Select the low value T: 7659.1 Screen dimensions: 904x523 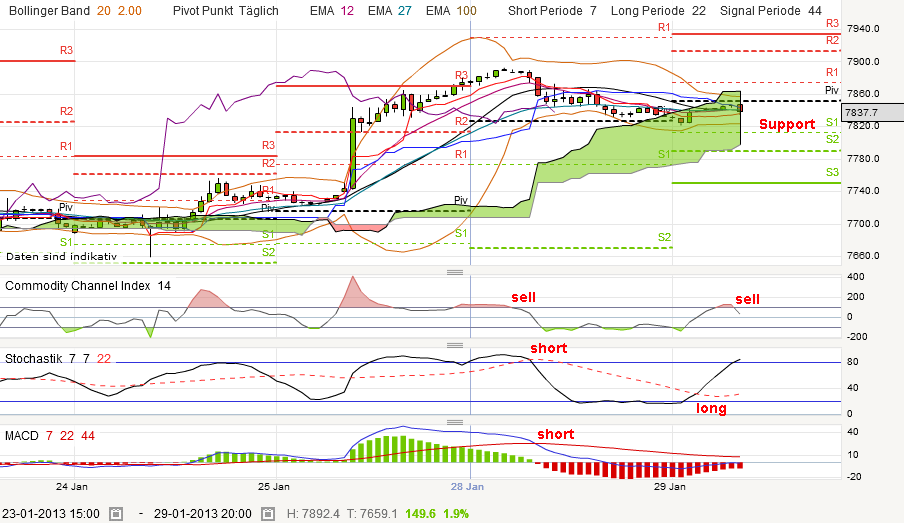[372, 513]
